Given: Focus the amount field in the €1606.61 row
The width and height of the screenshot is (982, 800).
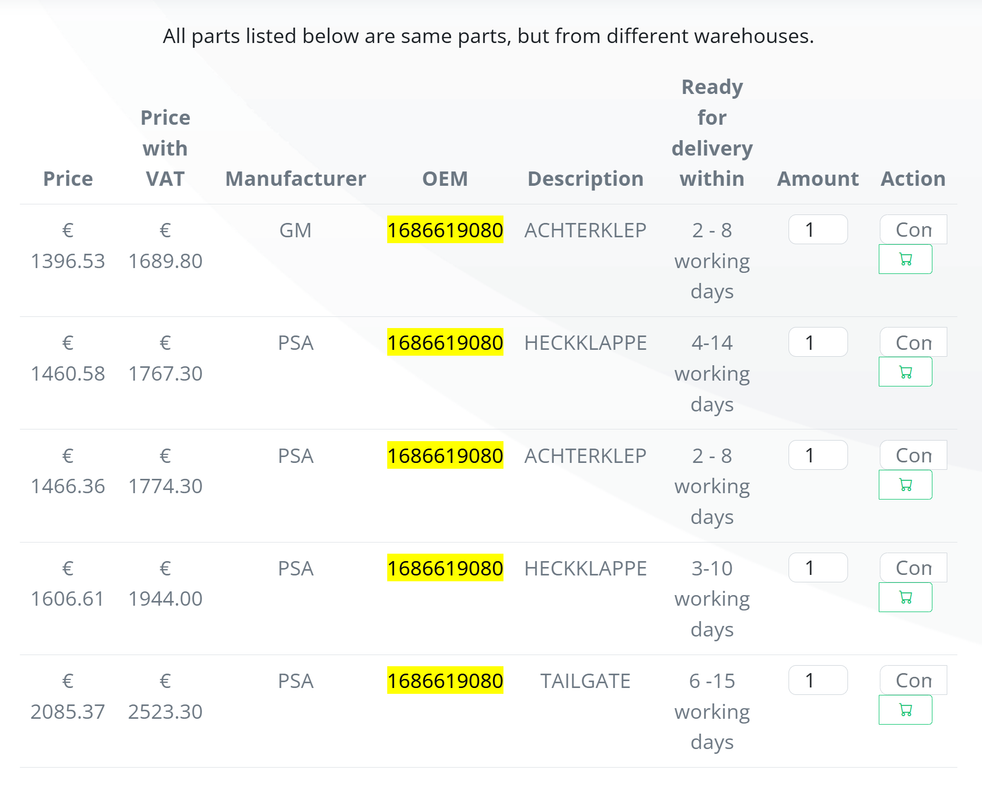Looking at the screenshot, I should pyautogui.click(x=818, y=568).
